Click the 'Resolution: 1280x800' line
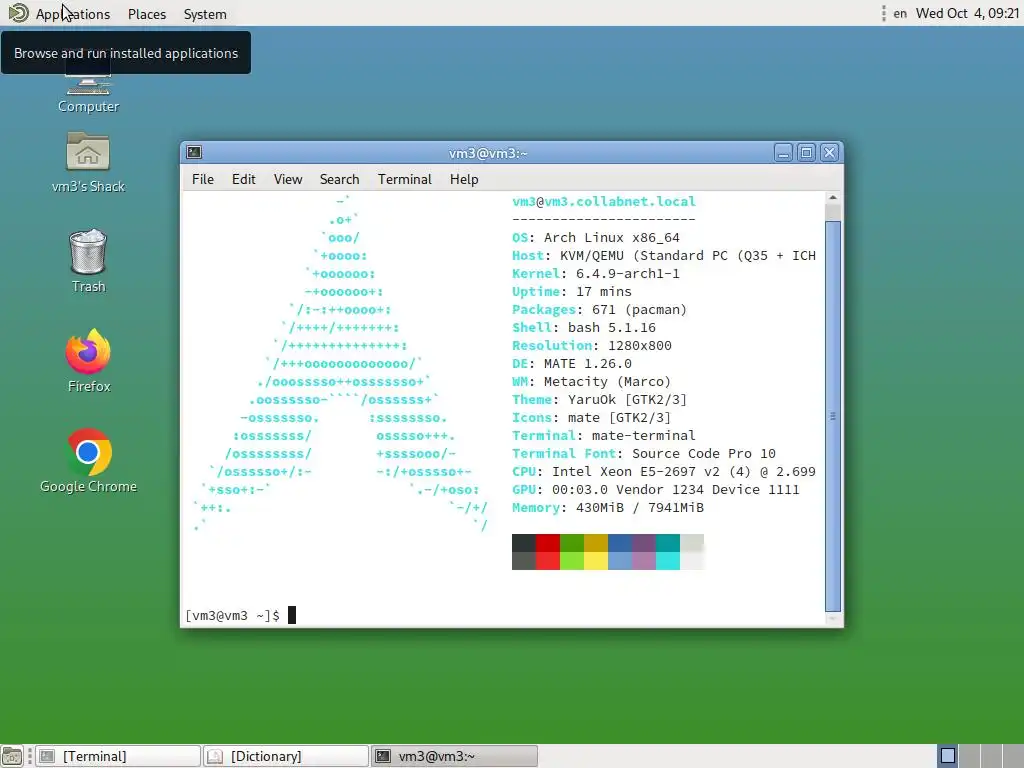 point(592,345)
